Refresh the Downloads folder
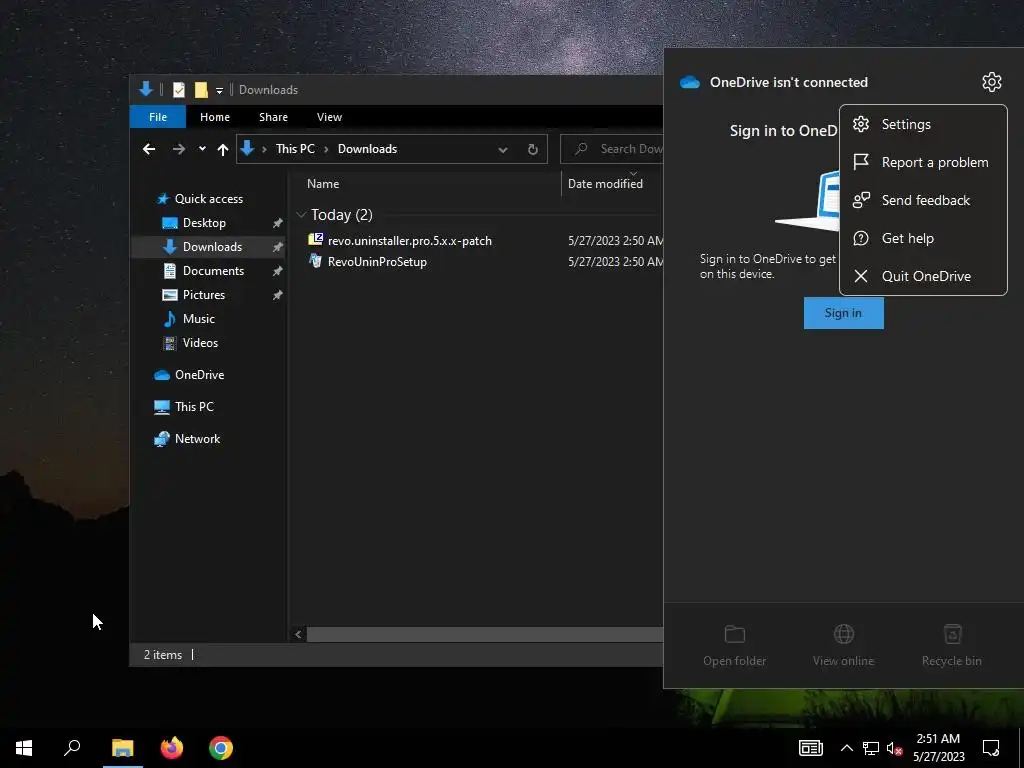The width and height of the screenshot is (1024, 768). pyautogui.click(x=533, y=150)
